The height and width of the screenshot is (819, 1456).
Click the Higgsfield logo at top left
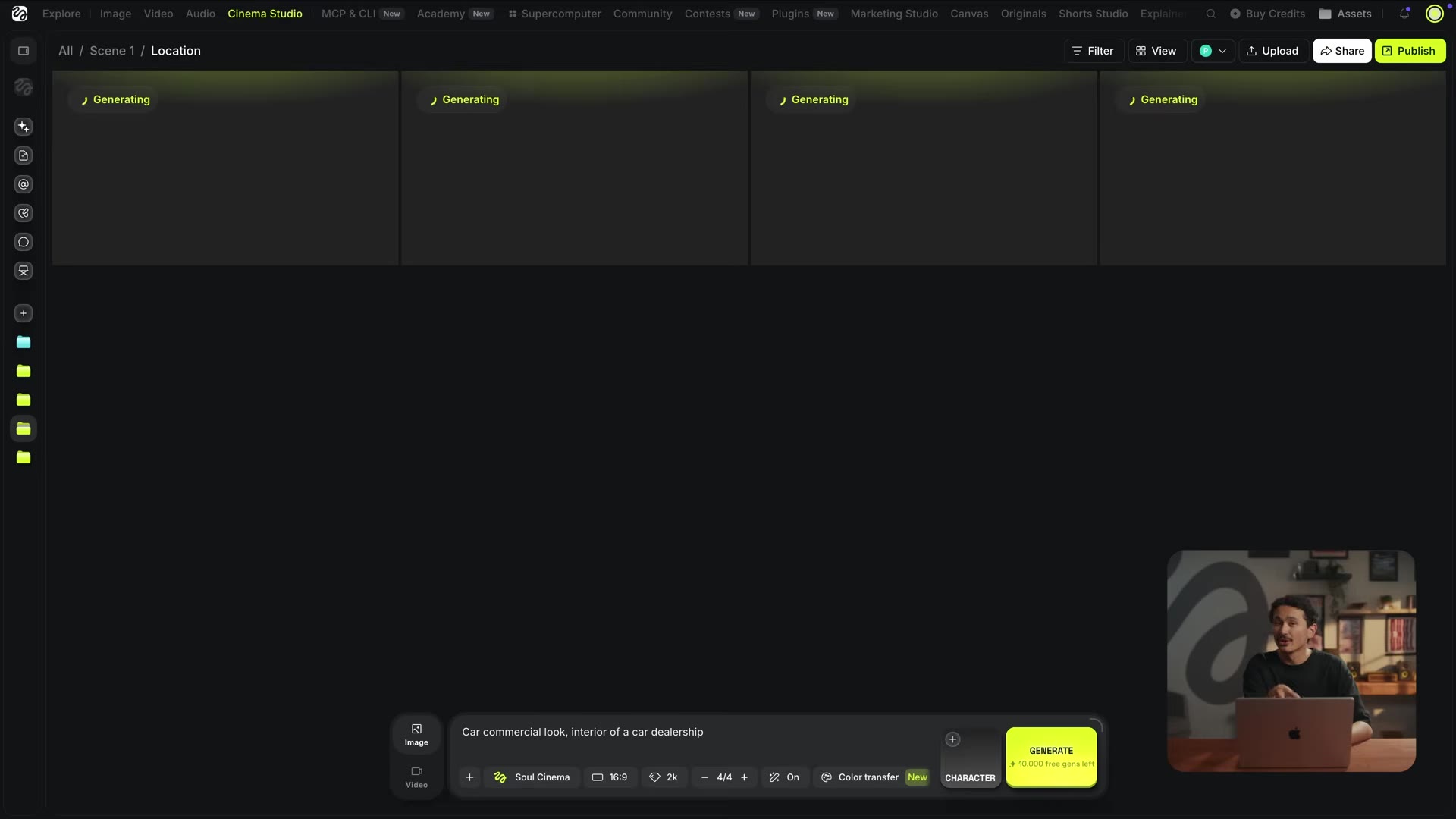coord(20,14)
